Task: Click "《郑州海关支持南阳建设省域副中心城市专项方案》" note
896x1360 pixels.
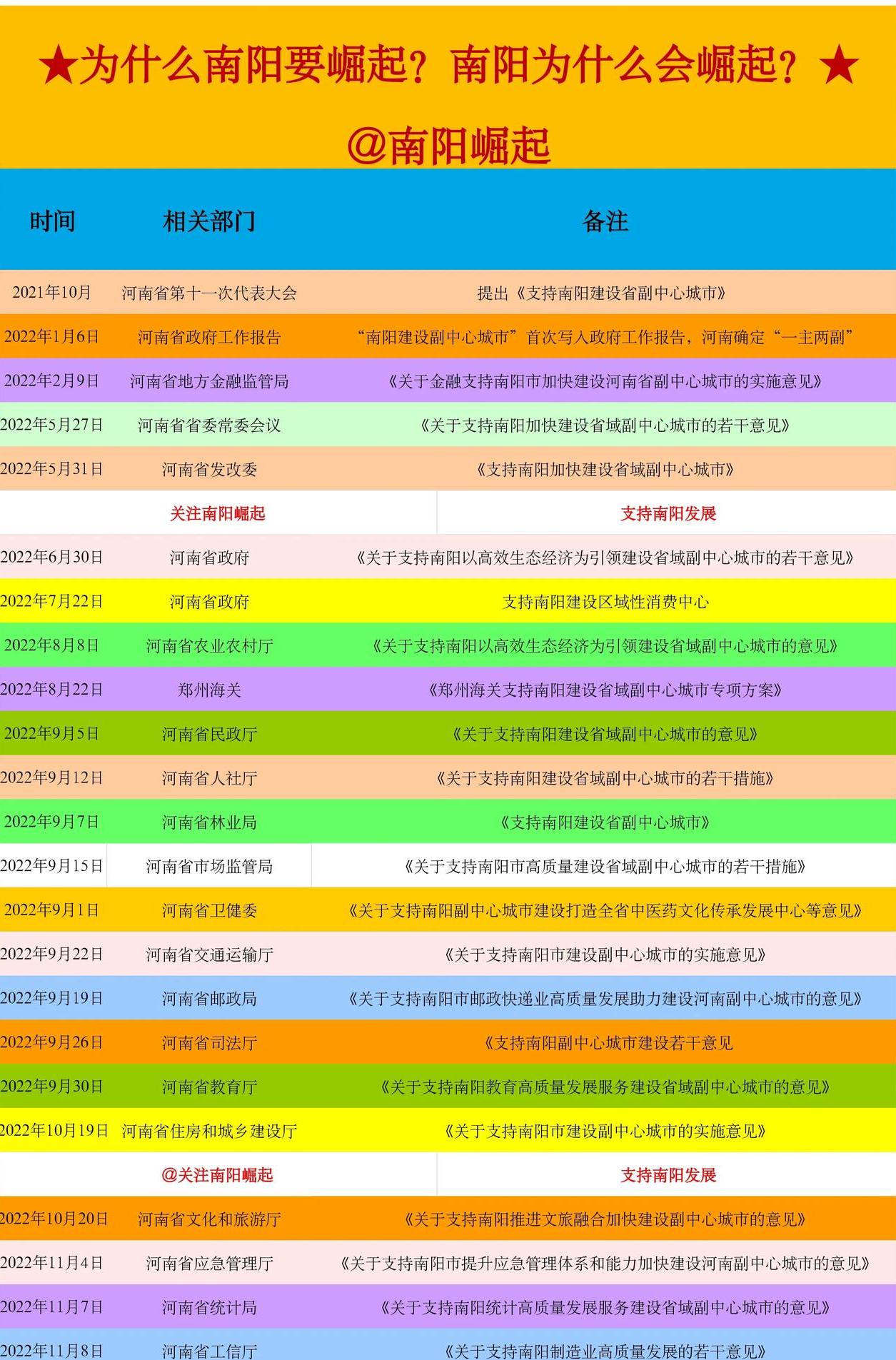Action: (x=605, y=690)
